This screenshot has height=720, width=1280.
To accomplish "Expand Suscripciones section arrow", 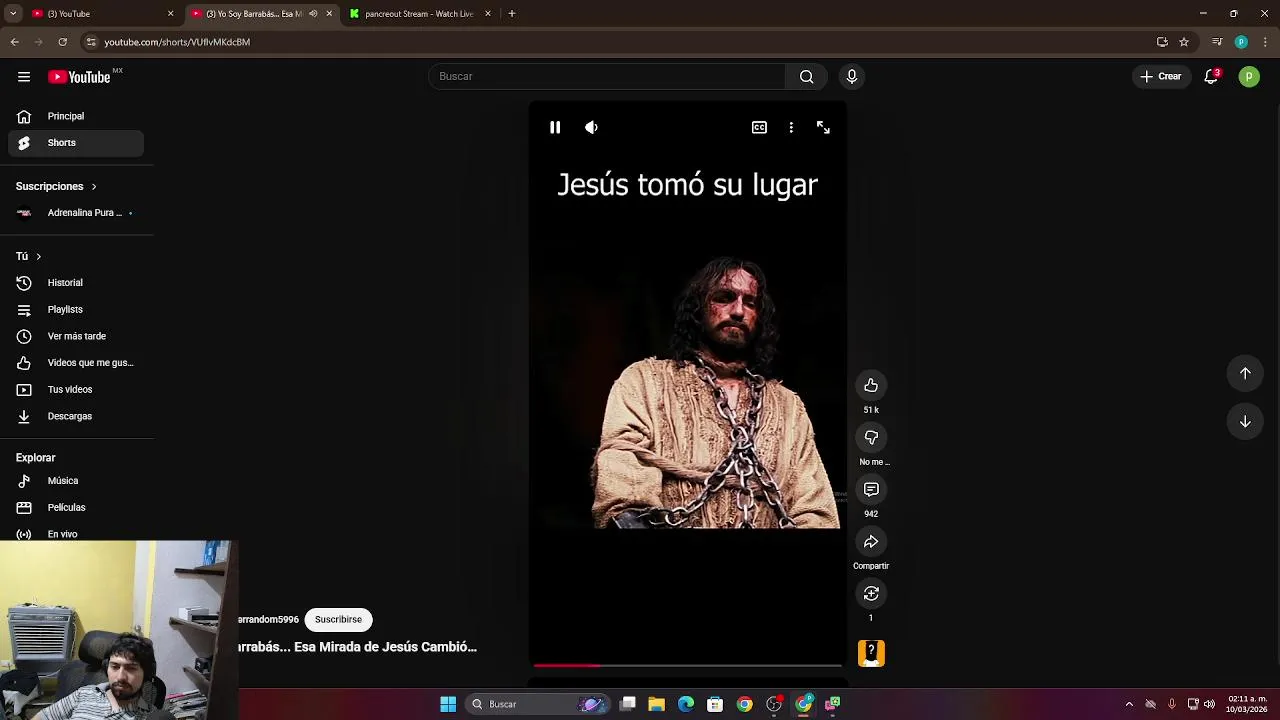I will [94, 187].
